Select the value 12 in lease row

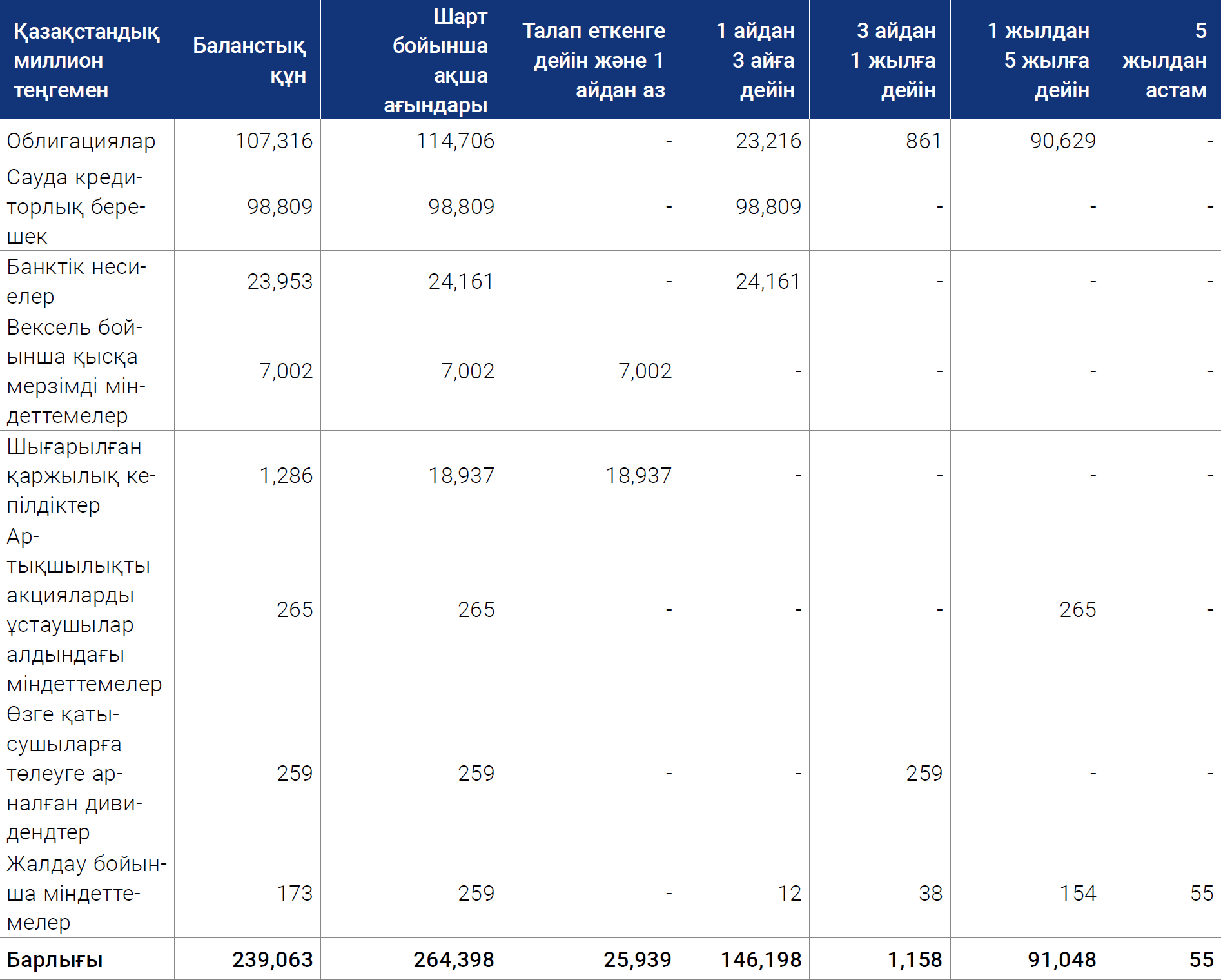tap(790, 893)
